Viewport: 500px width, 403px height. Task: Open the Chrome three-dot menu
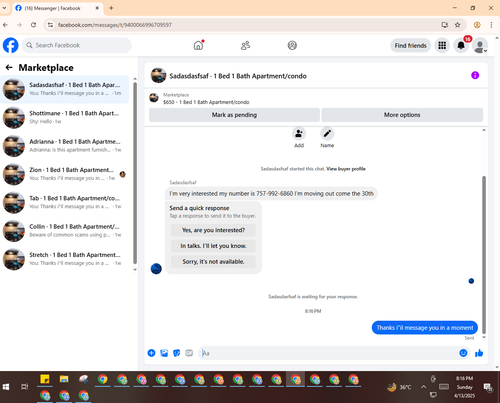click(491, 25)
